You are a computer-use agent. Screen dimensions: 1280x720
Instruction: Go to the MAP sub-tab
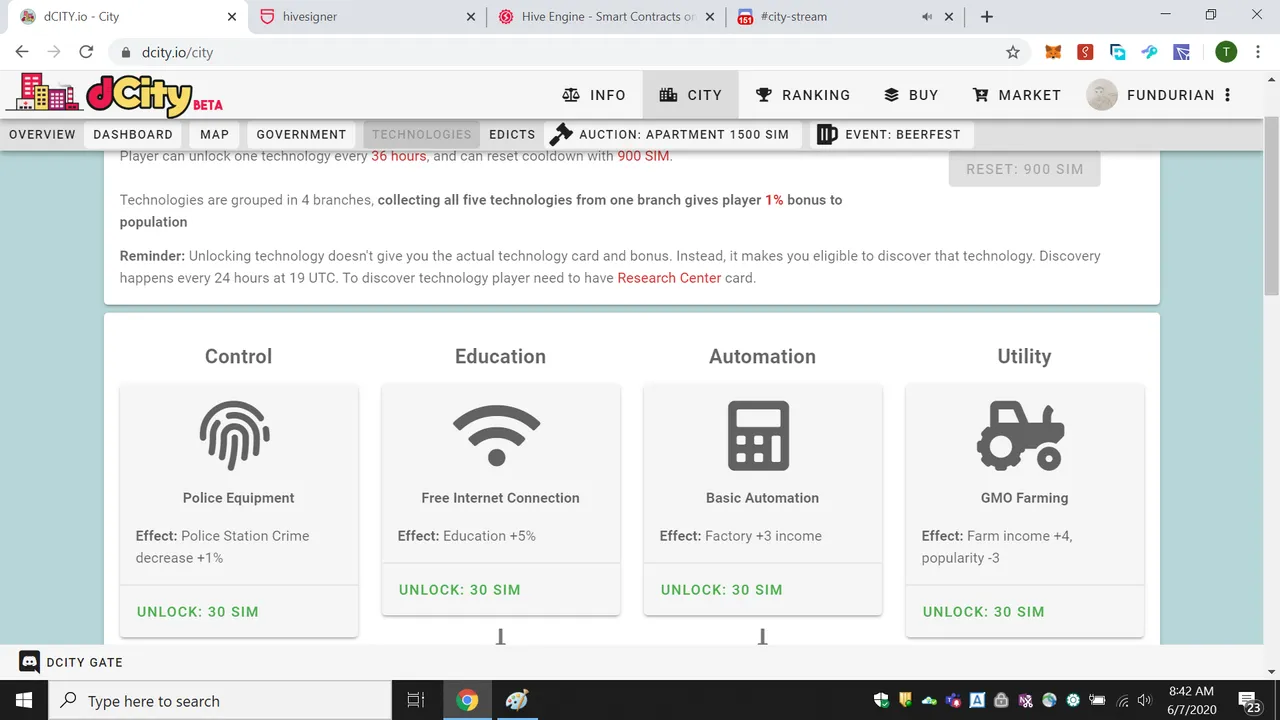click(x=214, y=134)
